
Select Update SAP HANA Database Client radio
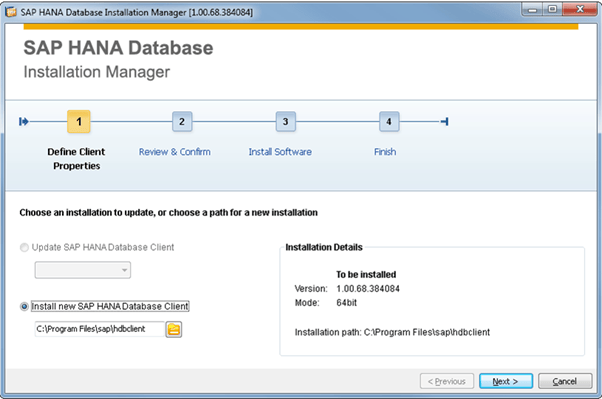(x=24, y=248)
